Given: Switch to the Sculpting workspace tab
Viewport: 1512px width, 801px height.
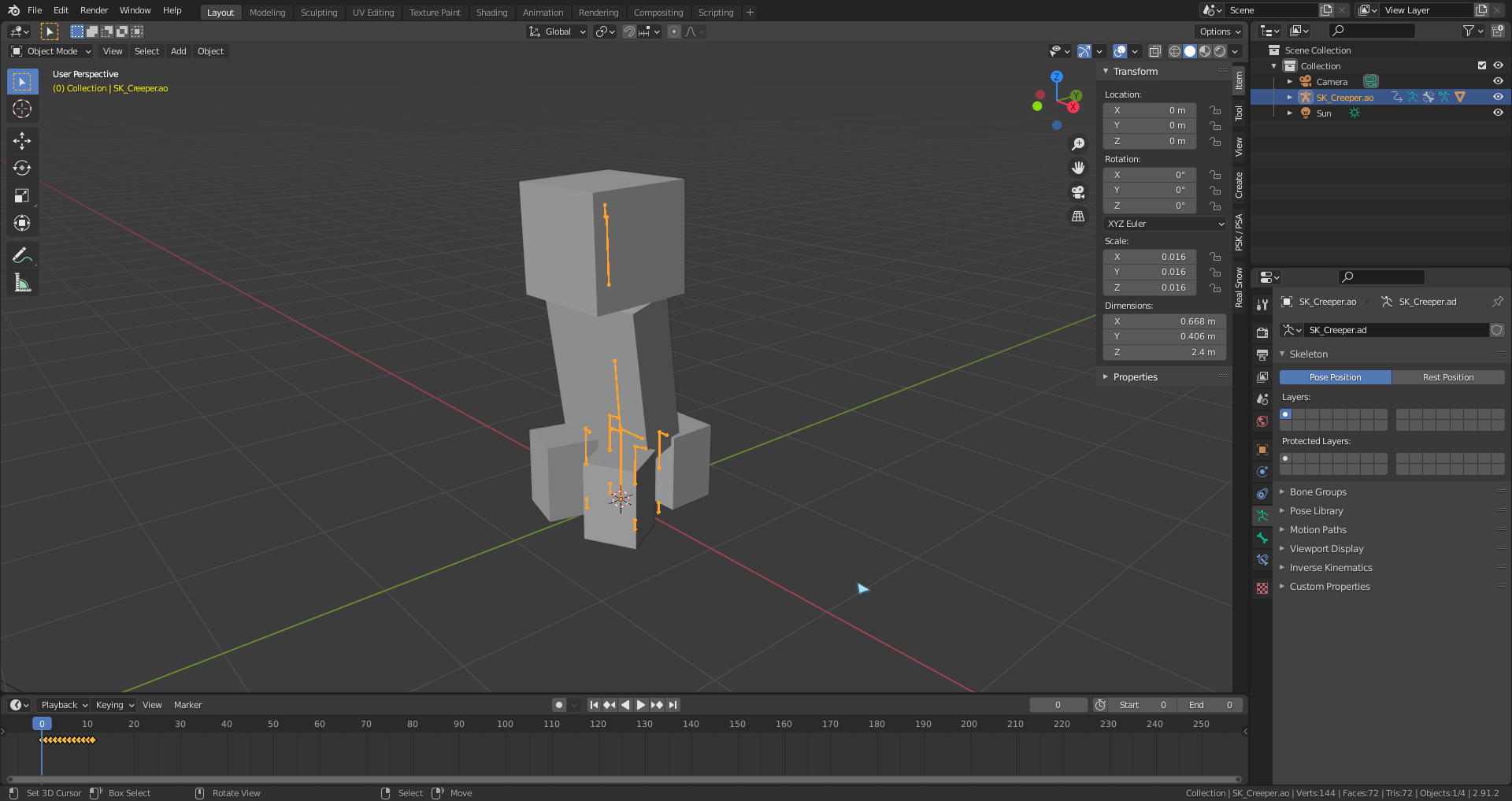Looking at the screenshot, I should [x=318, y=13].
